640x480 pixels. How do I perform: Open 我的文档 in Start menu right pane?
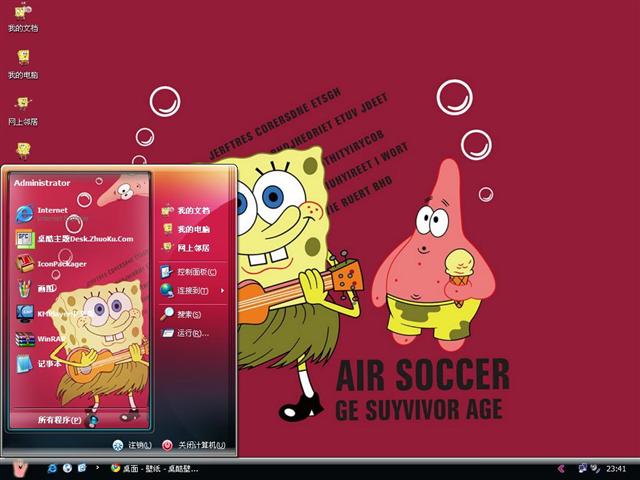click(186, 211)
